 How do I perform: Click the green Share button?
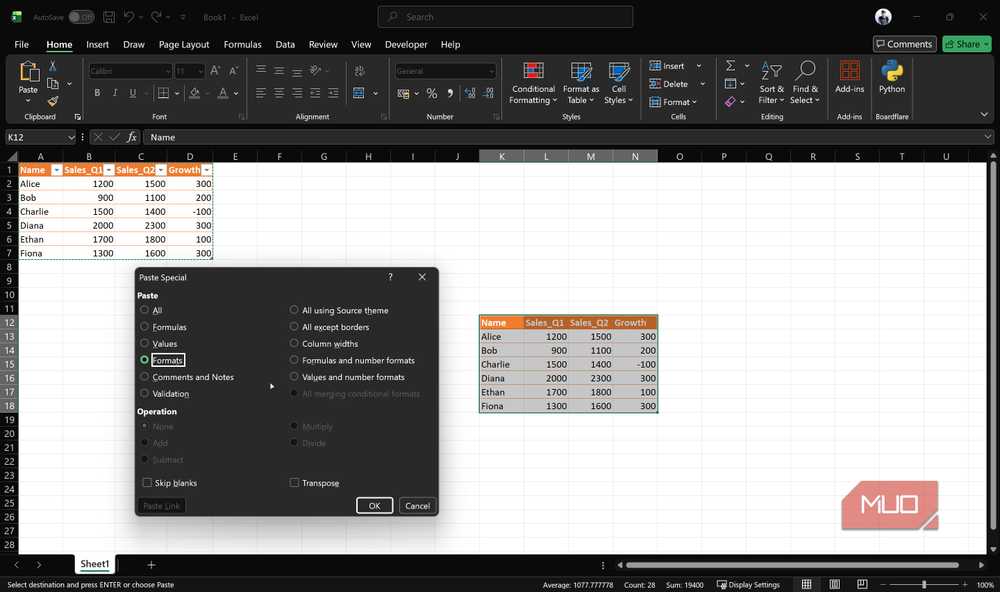click(x=966, y=44)
